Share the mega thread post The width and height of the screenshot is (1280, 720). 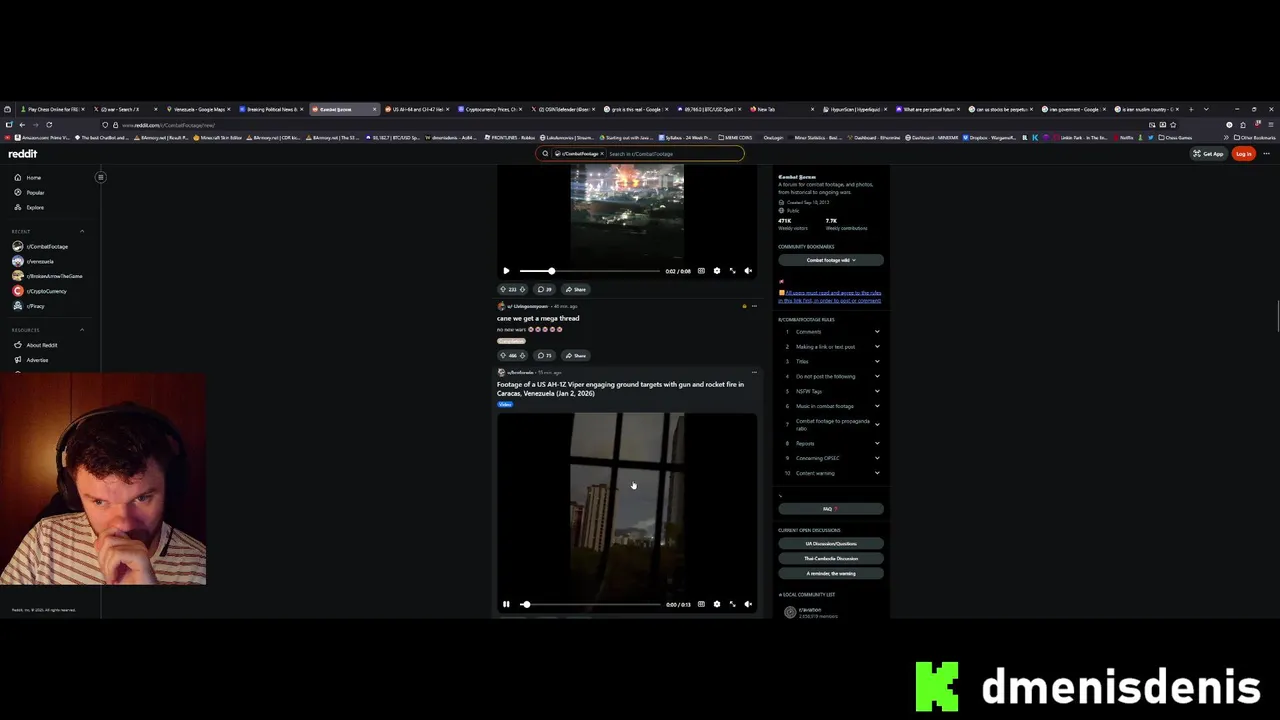coord(575,355)
